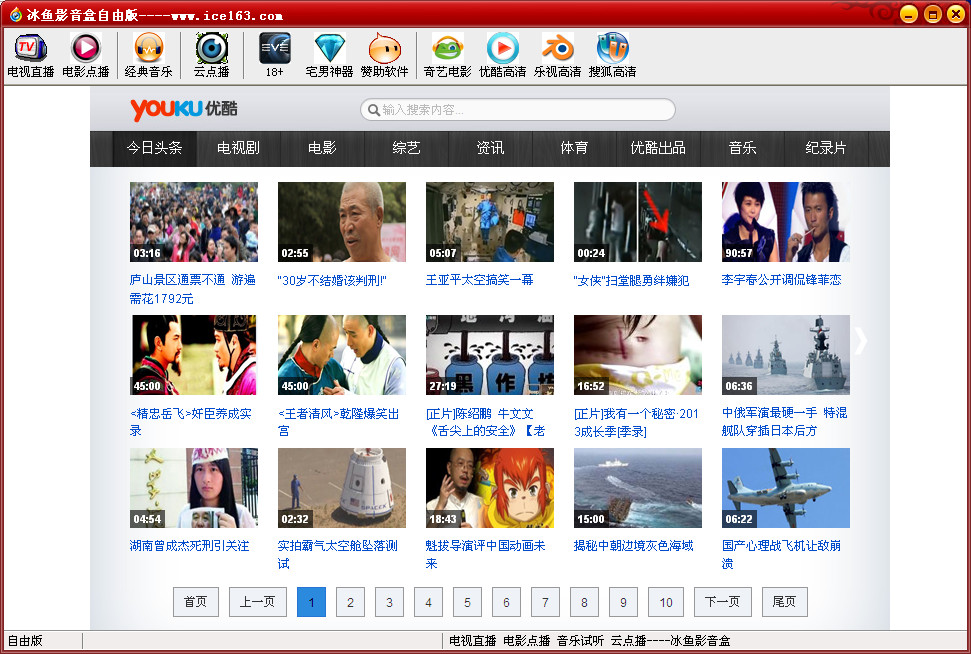This screenshot has width=971, height=654.
Task: Open the 我有一个秘密 video thumbnail
Action: (x=638, y=355)
